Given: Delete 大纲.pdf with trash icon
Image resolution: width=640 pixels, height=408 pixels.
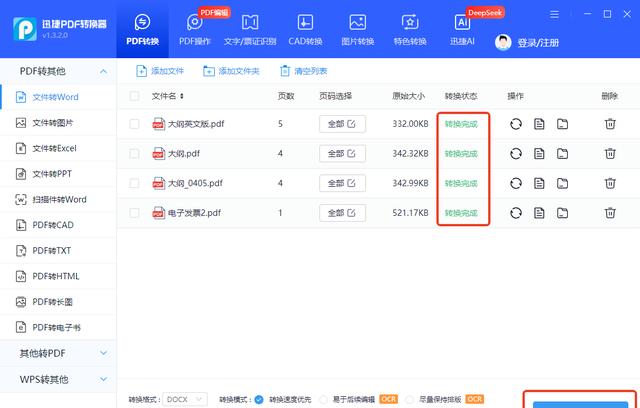Looking at the screenshot, I should [x=610, y=153].
